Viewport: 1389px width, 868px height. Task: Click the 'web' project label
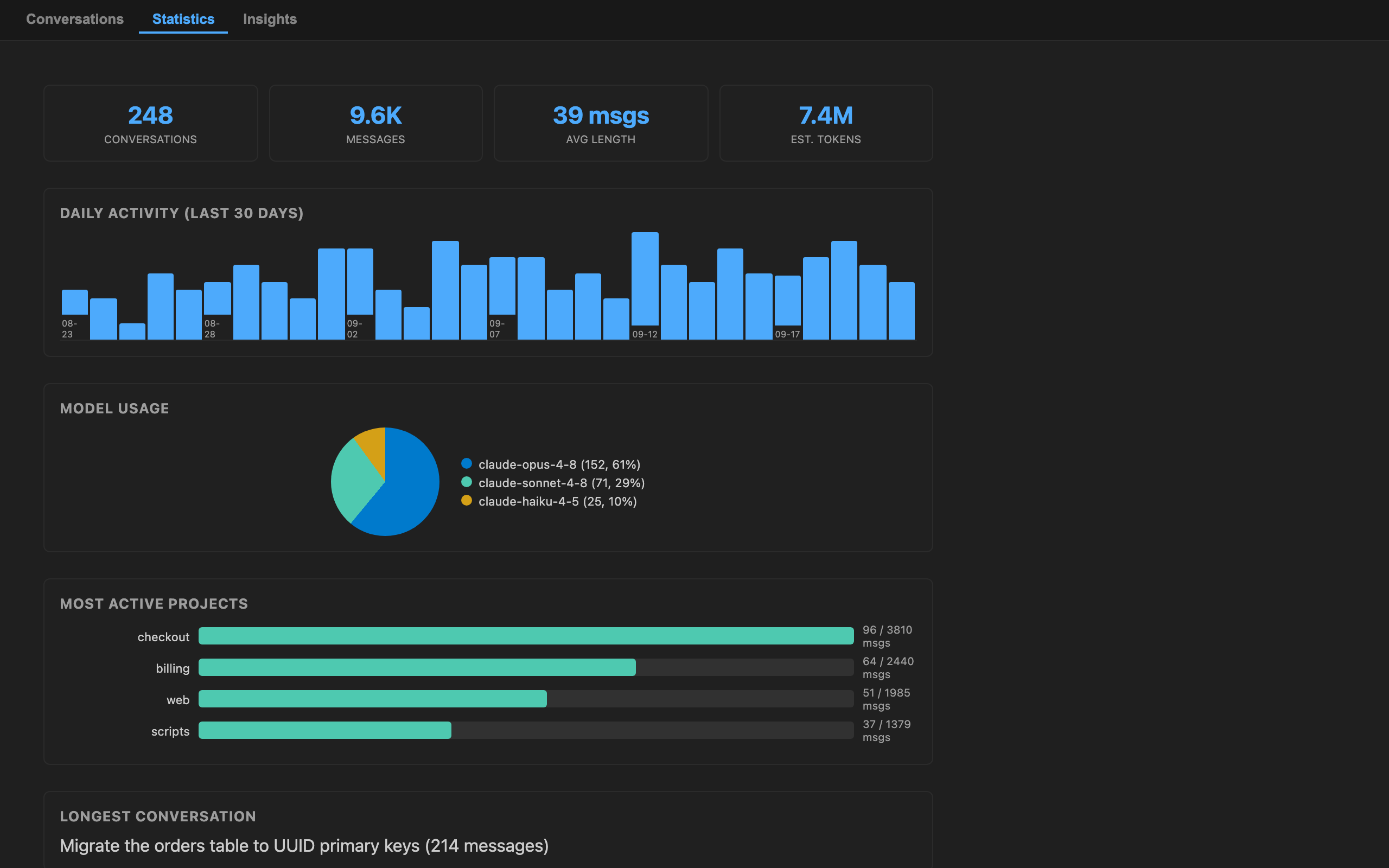point(178,700)
